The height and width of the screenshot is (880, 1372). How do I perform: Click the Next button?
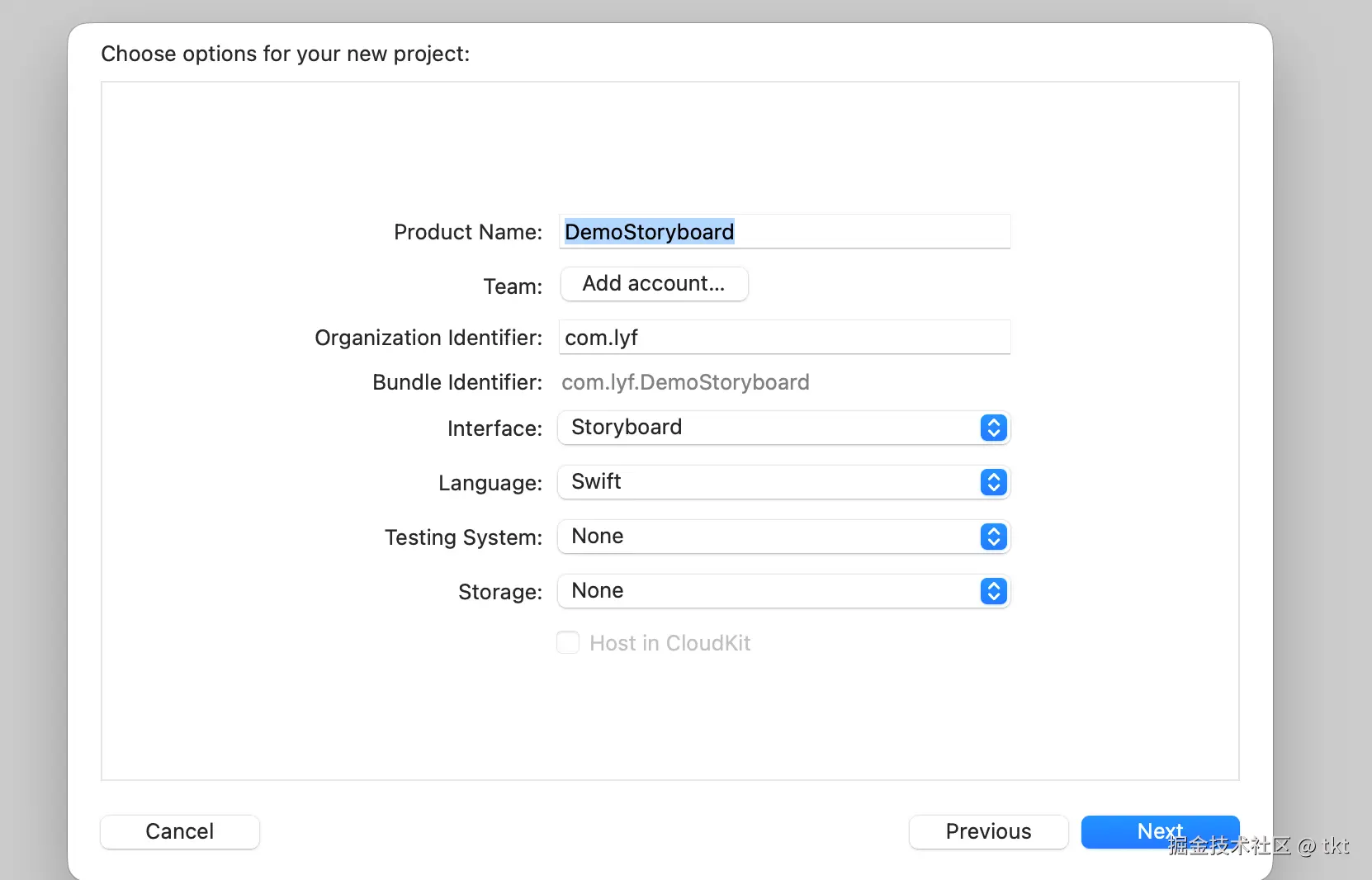1159,831
